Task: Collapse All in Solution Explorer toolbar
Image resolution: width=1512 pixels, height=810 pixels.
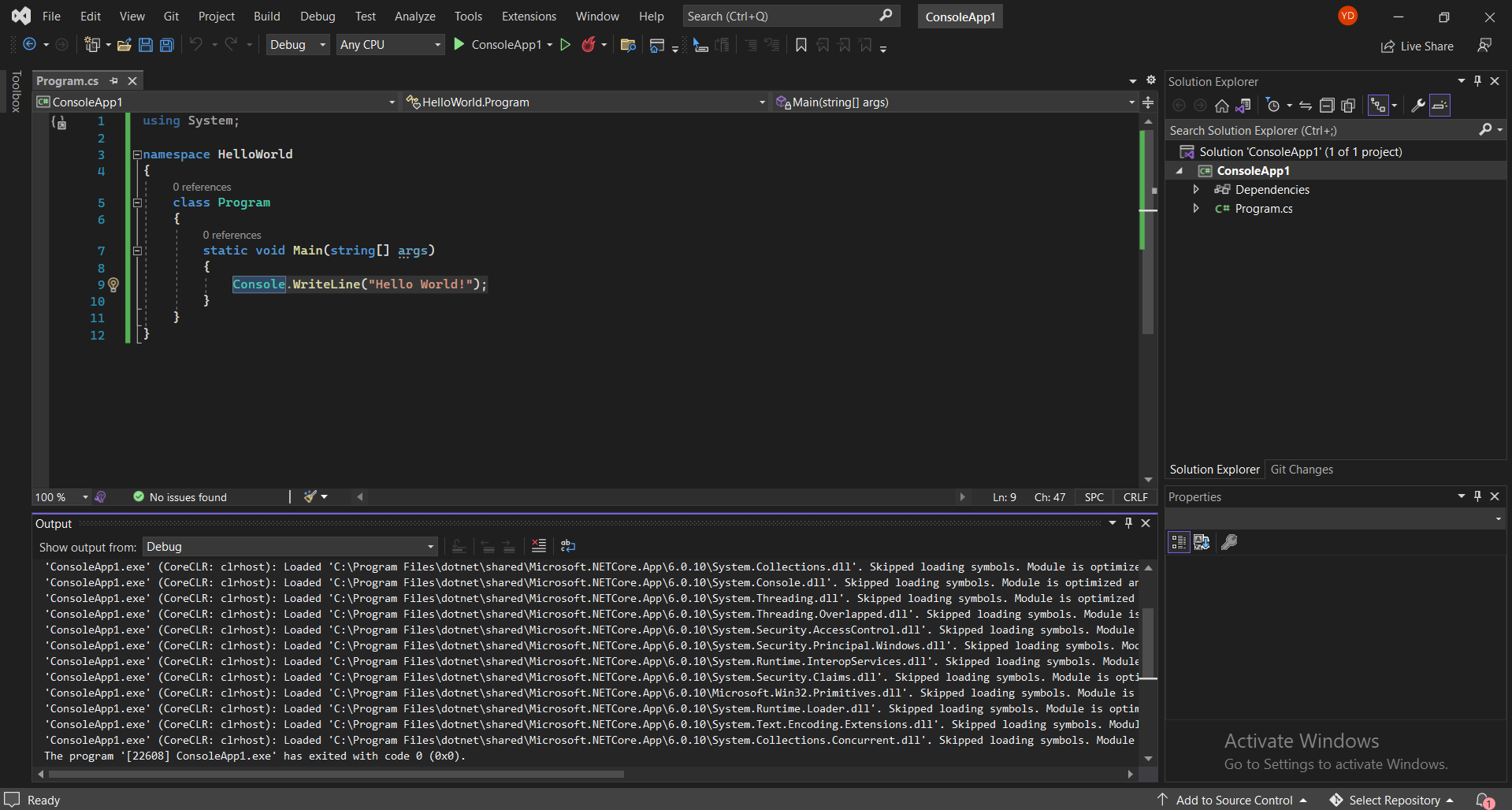Action: 1327,106
